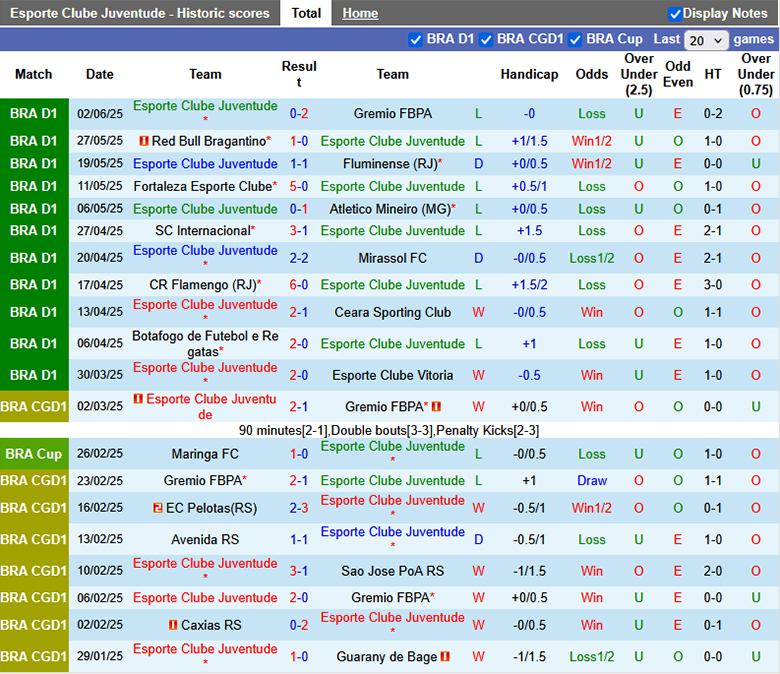The image size is (780, 674).
Task: Open Gremio FBPA team in 02/06/25 row
Action: (392, 114)
